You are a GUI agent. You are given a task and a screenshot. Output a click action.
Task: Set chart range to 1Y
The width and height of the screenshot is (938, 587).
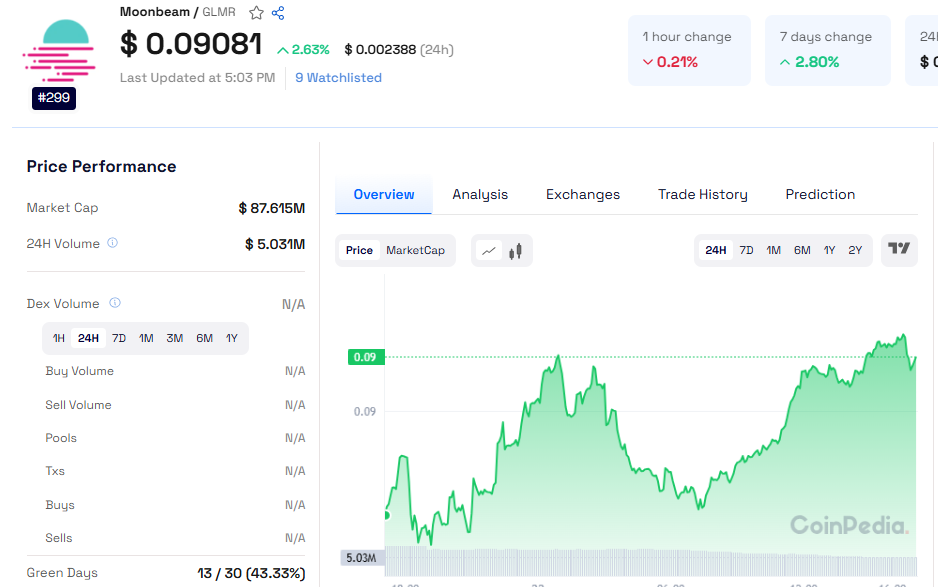point(829,250)
